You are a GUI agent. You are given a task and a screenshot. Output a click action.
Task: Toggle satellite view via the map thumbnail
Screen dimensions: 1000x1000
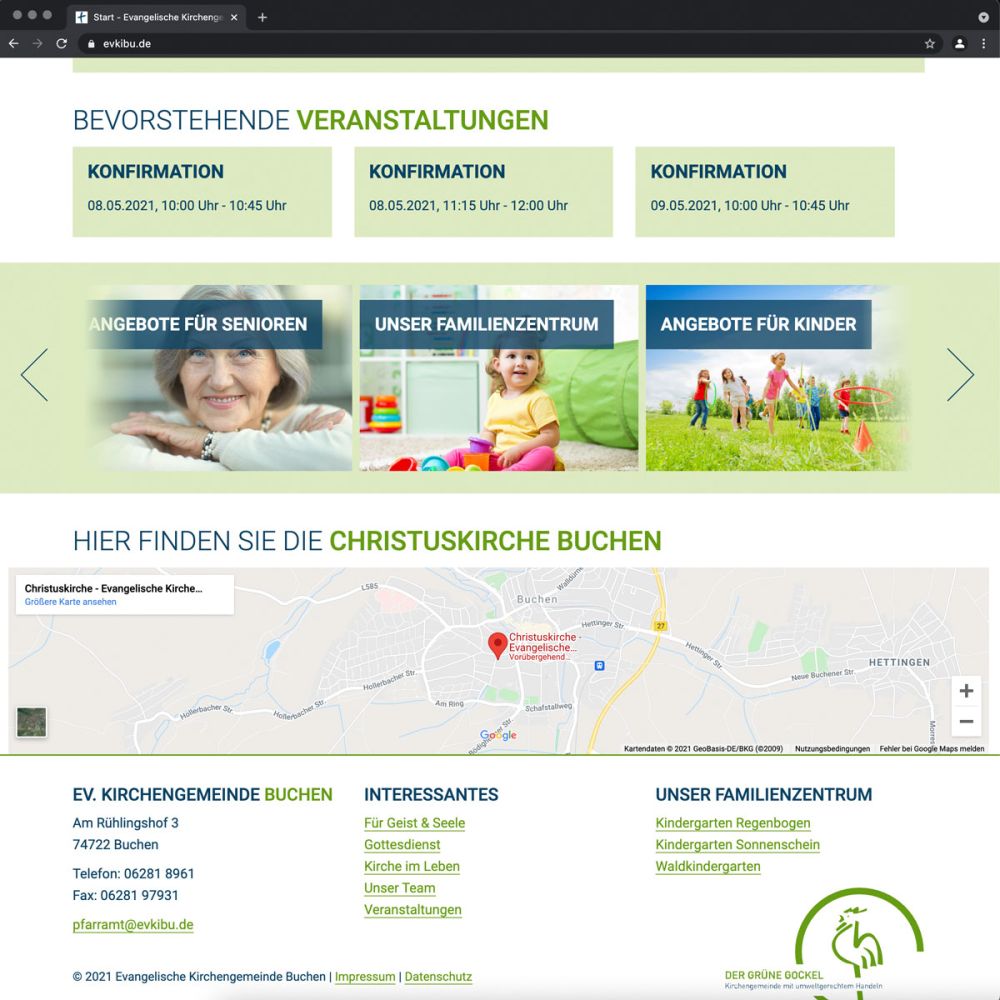[31, 723]
